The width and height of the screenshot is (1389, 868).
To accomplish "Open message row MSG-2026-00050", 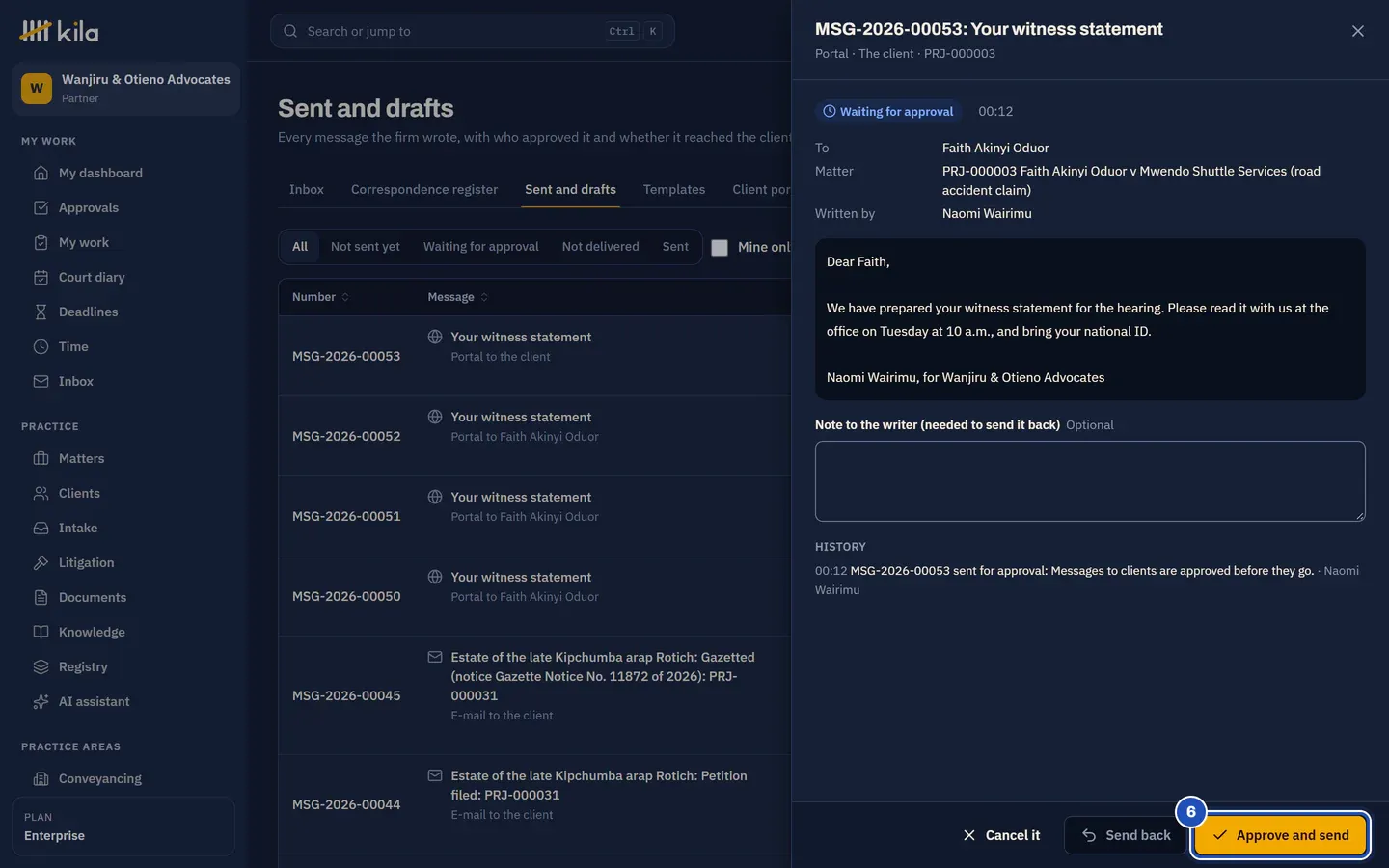I will 535,596.
